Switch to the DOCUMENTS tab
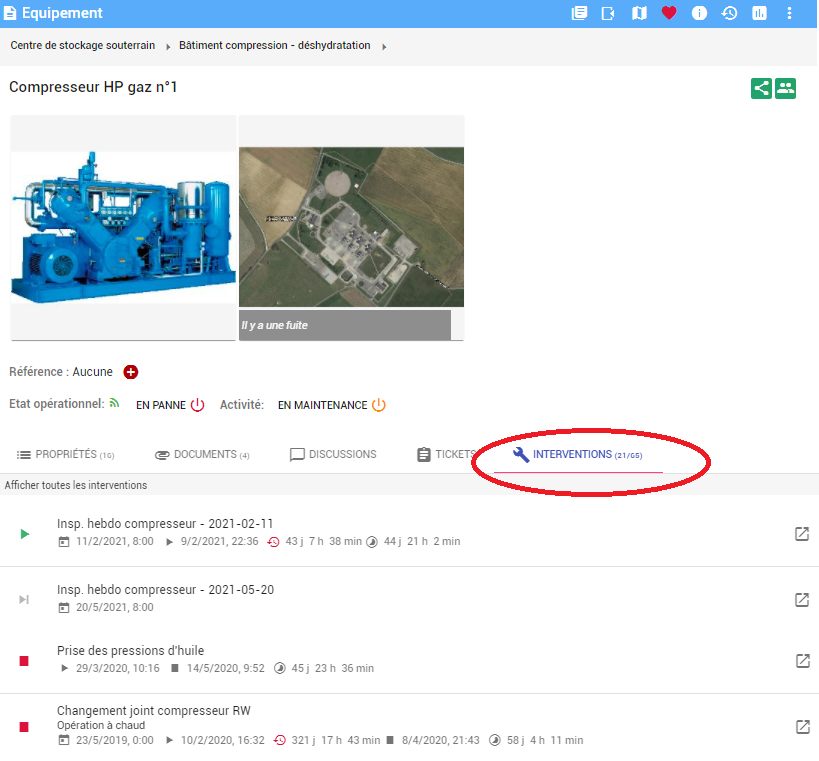The height and width of the screenshot is (761, 819). click(x=202, y=454)
